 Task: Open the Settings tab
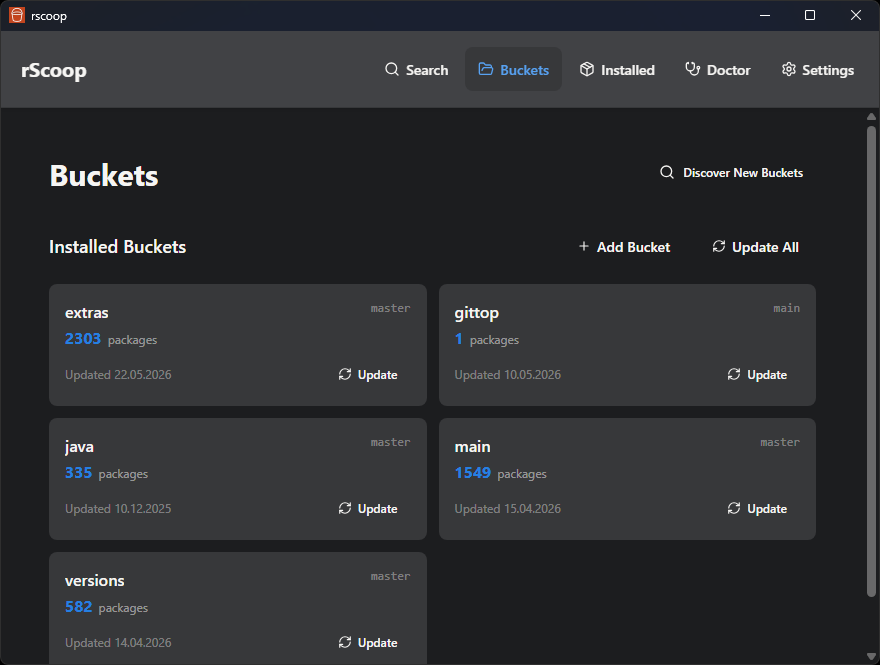(x=818, y=70)
